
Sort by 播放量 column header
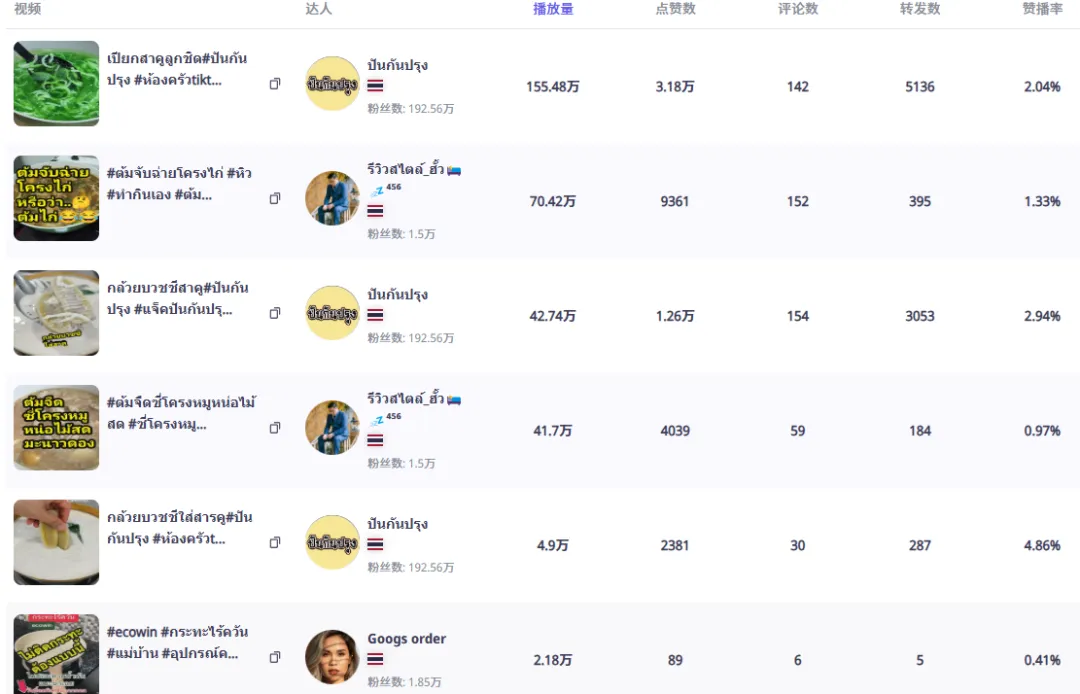point(553,9)
